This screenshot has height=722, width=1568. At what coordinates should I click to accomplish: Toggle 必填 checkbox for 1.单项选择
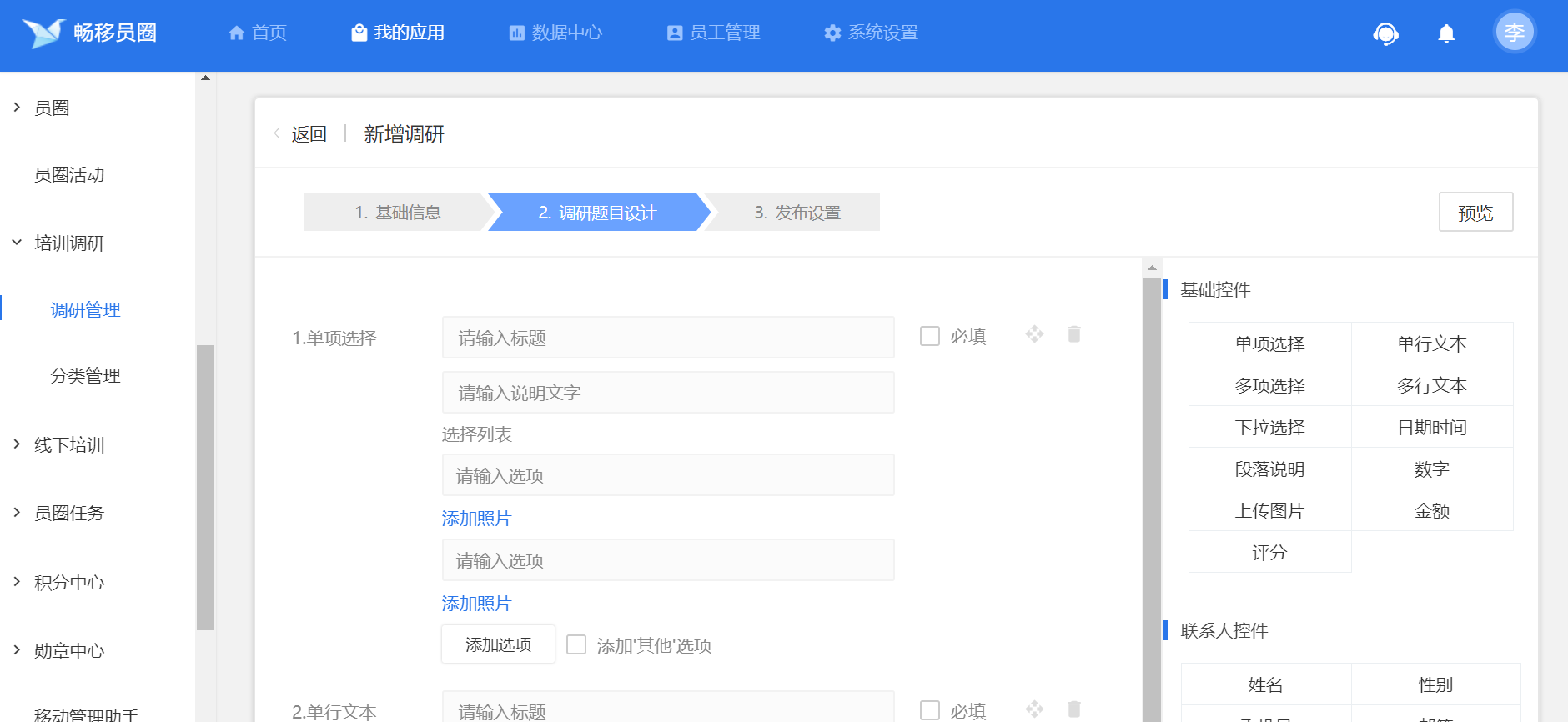[930, 336]
